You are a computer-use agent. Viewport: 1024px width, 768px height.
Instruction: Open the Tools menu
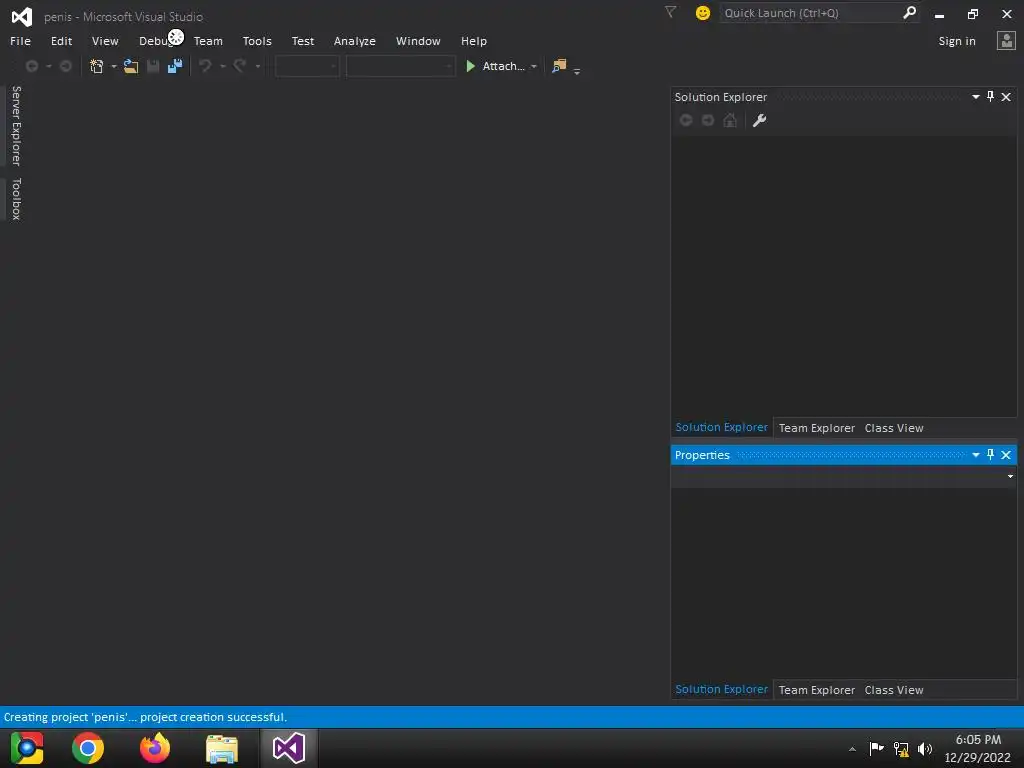(257, 41)
